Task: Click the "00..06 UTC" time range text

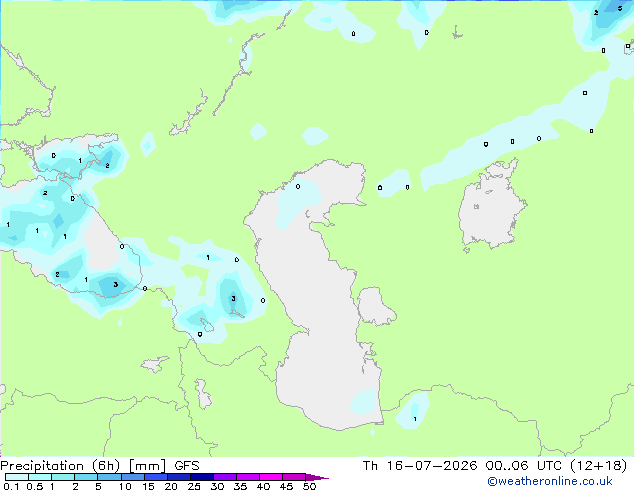Action: coord(524,466)
